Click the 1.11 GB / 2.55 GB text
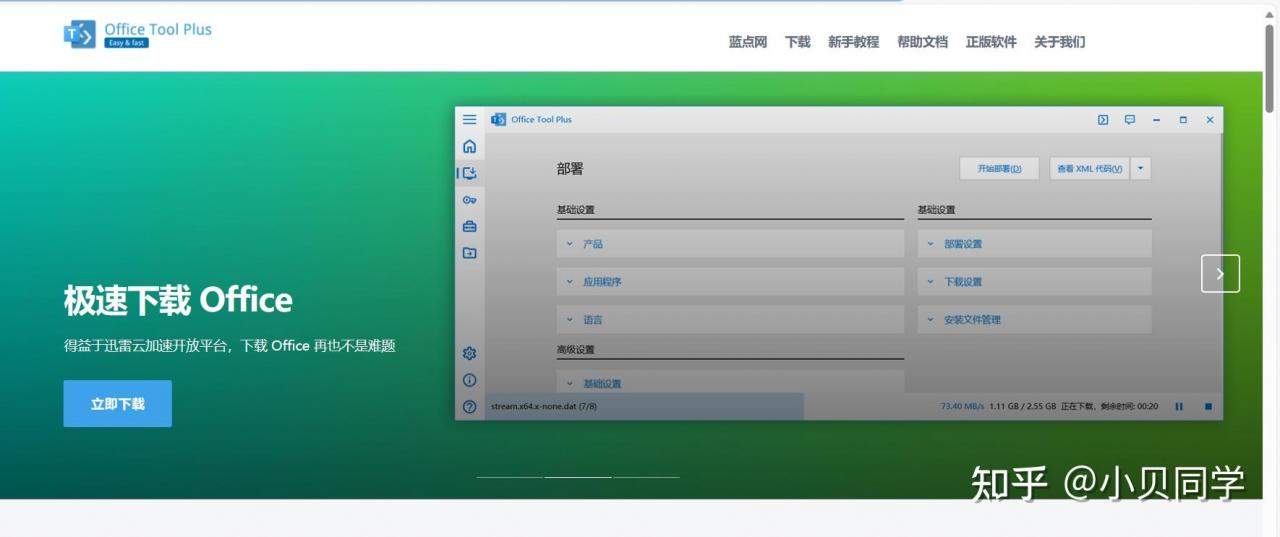Image resolution: width=1280 pixels, height=537 pixels. coord(1022,406)
